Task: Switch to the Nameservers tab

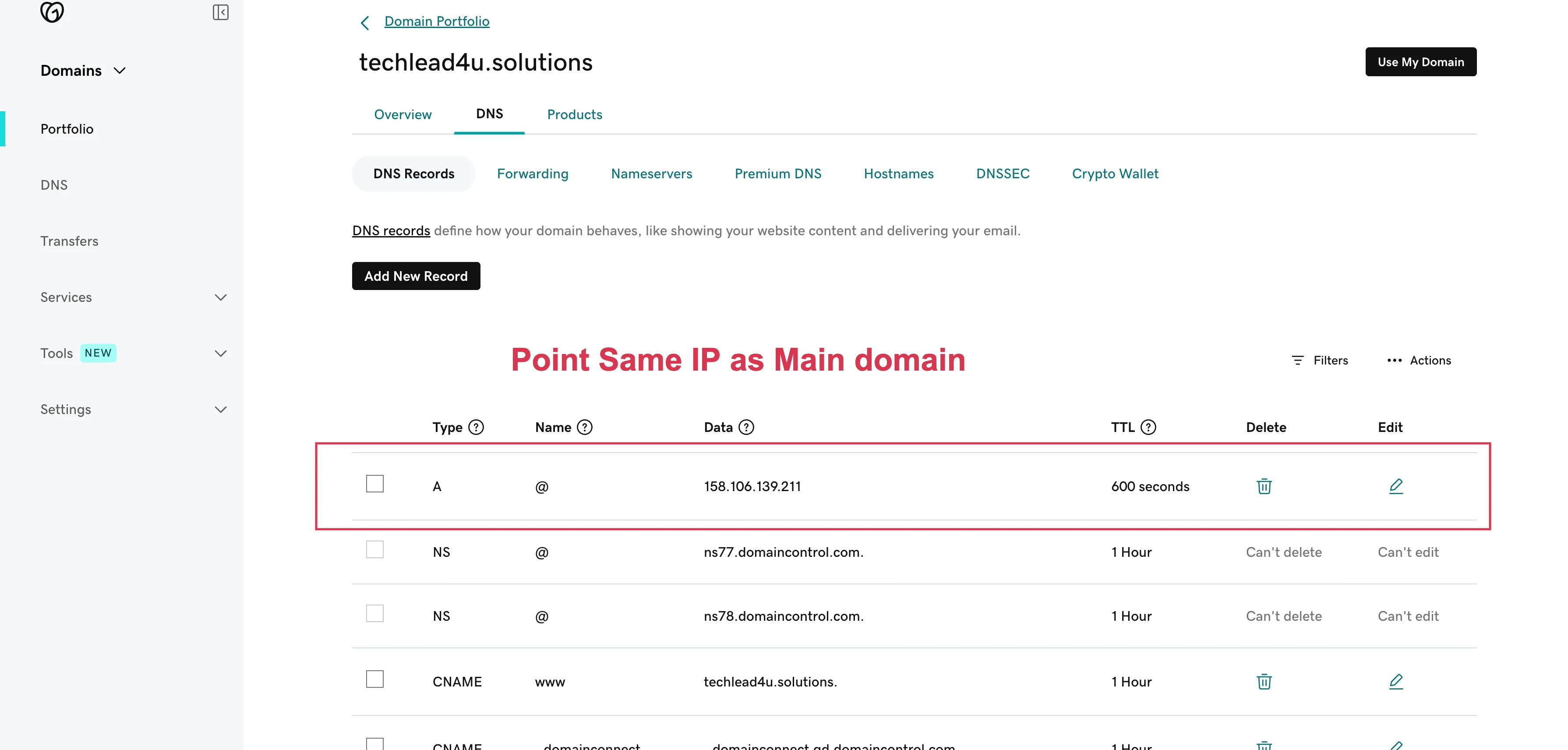Action: 651,173
